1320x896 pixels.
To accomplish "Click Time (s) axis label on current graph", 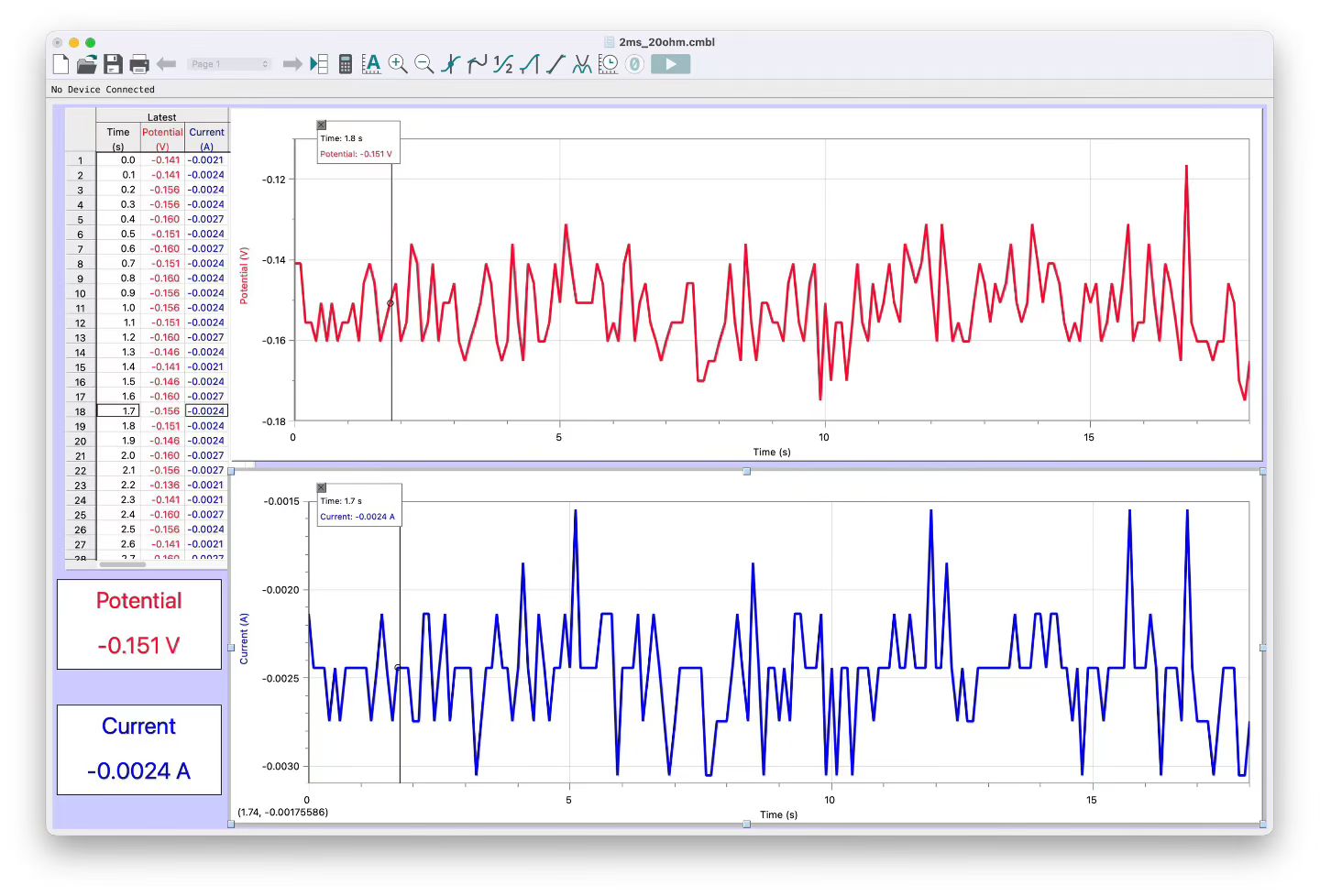I will pos(778,814).
